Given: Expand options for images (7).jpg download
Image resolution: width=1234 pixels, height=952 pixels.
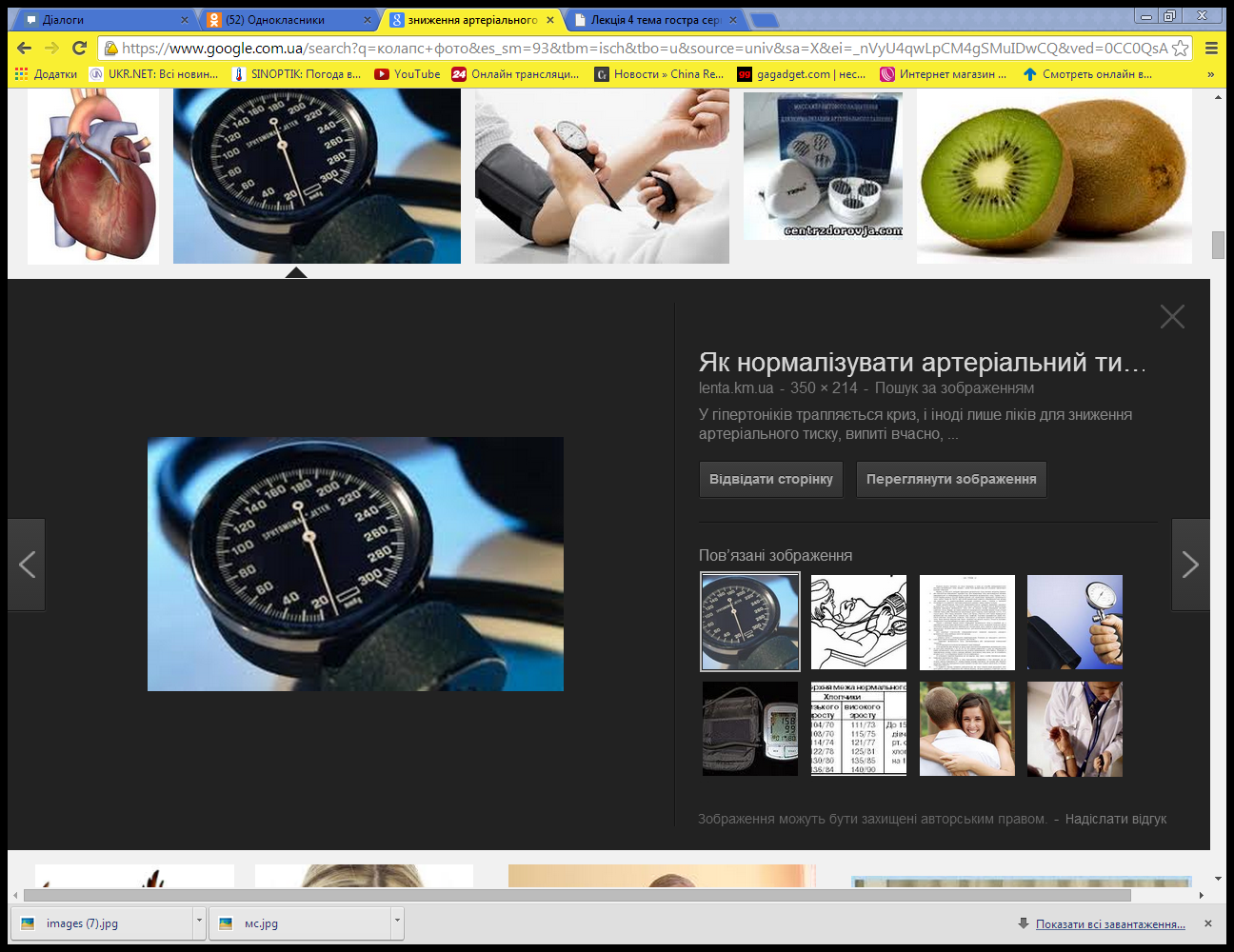Looking at the screenshot, I should [199, 922].
